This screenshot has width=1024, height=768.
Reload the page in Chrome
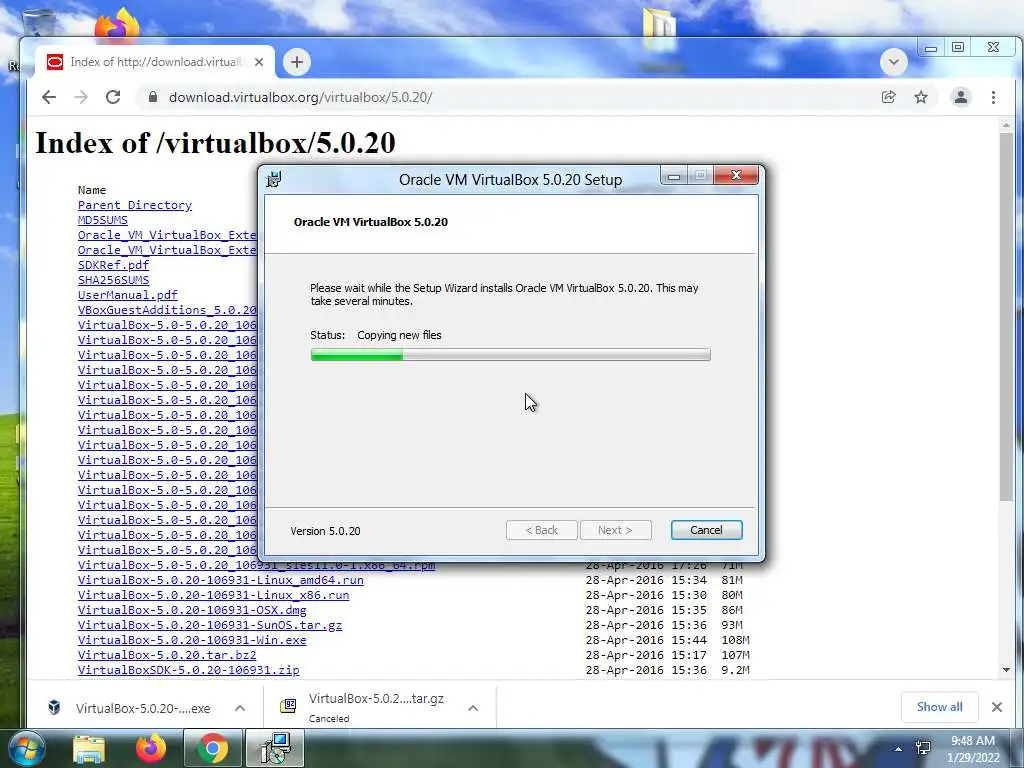pyautogui.click(x=113, y=97)
